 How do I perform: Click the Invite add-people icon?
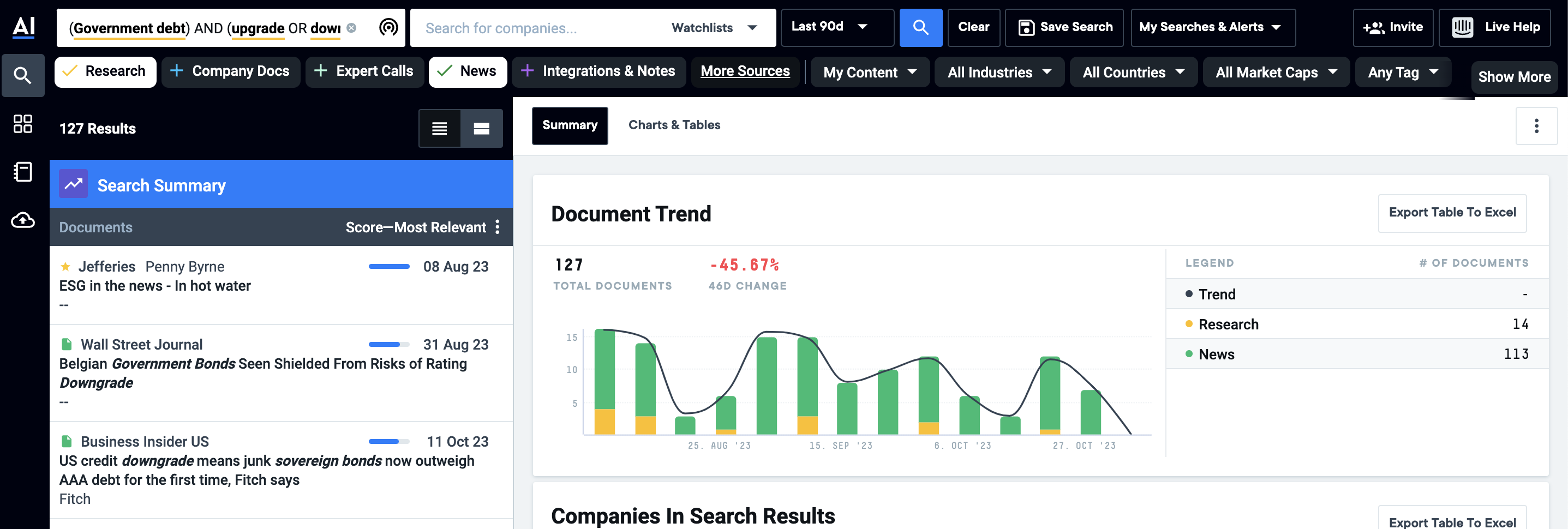point(1373,27)
